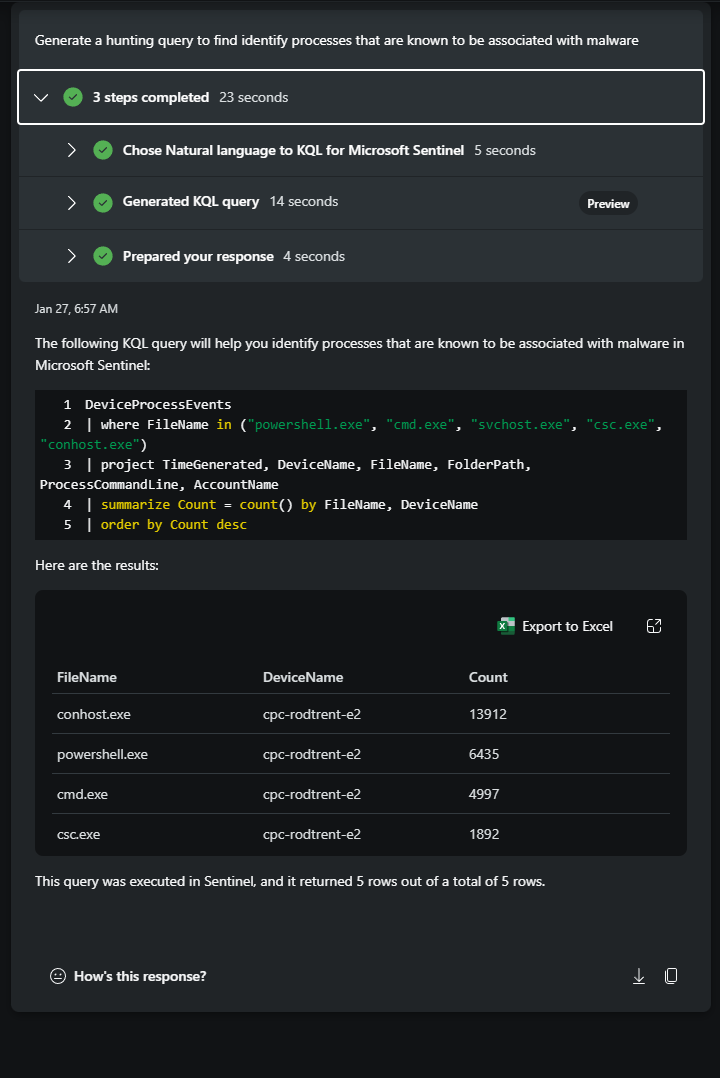Copy the response to clipboard

click(671, 976)
